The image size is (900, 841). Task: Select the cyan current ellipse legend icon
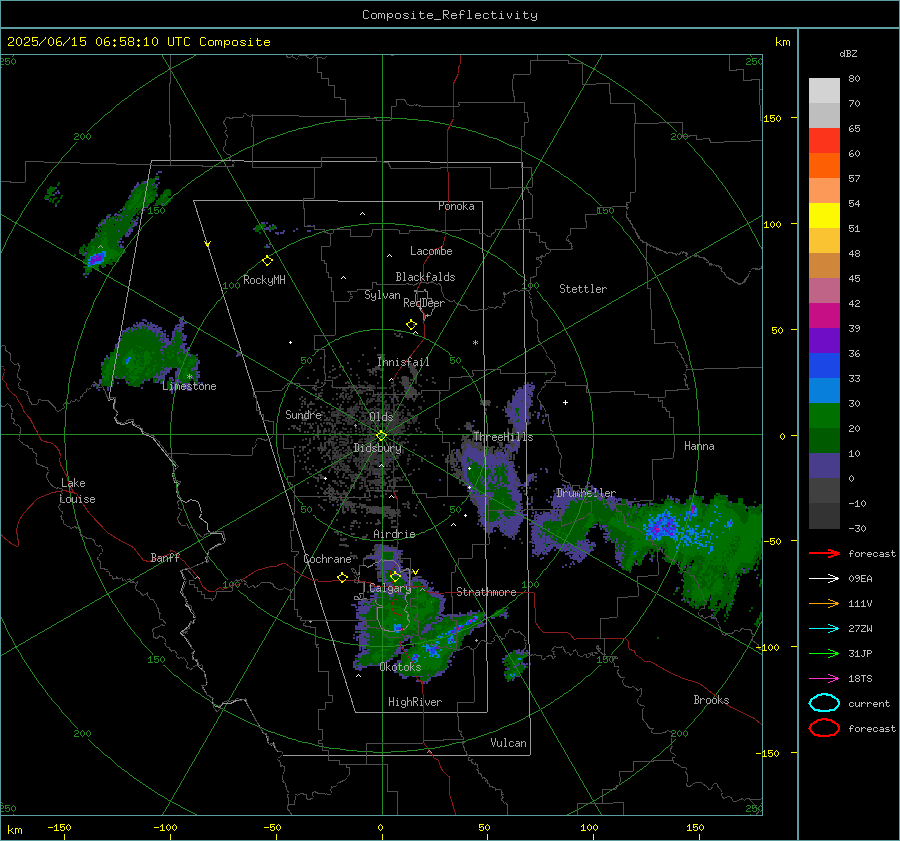pyautogui.click(x=824, y=703)
